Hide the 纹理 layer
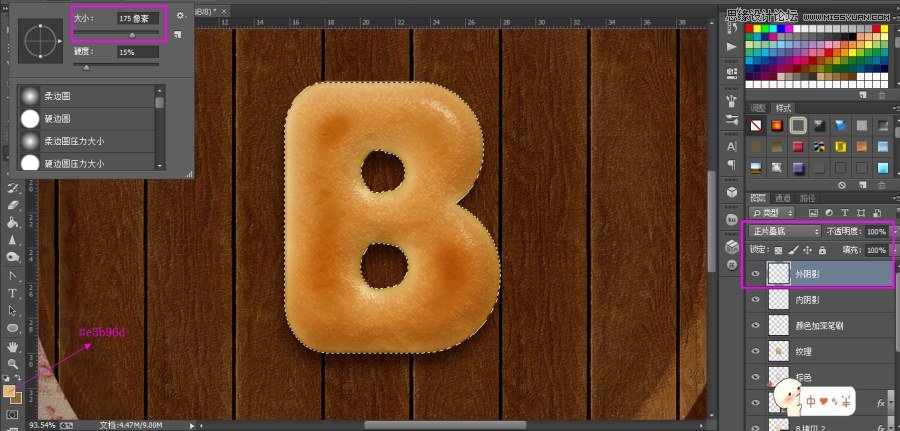Viewport: 900px width, 431px height. point(755,351)
